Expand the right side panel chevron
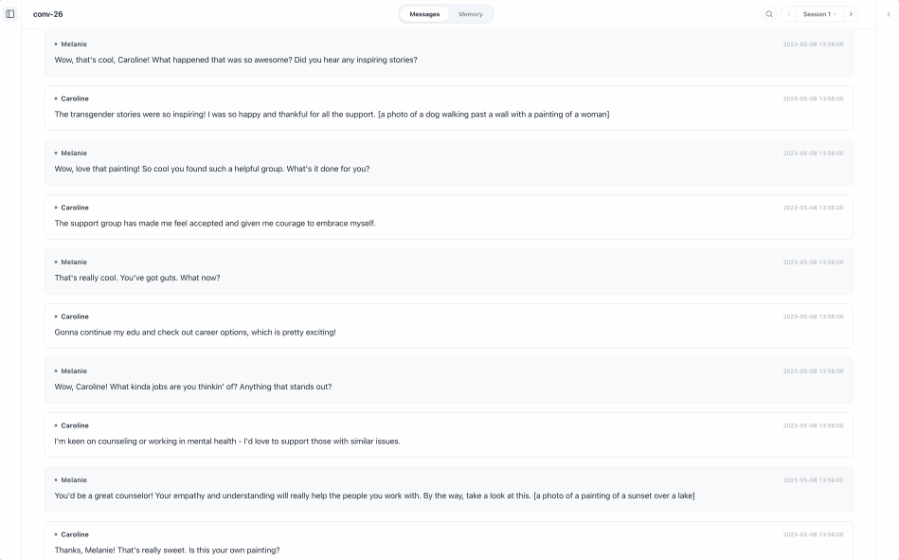Image resolution: width=899 pixels, height=560 pixels. pyautogui.click(x=888, y=14)
